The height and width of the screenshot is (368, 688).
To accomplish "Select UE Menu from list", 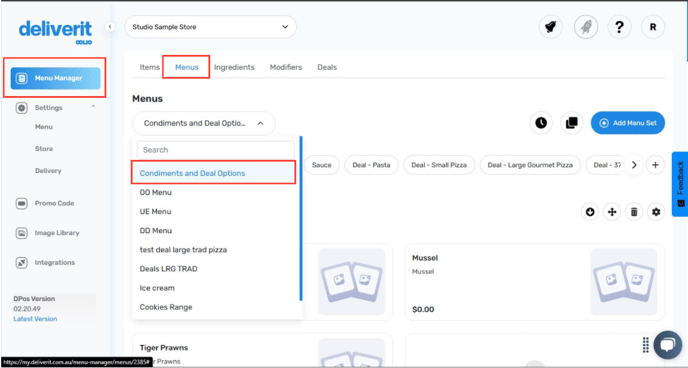I will pyautogui.click(x=155, y=211).
